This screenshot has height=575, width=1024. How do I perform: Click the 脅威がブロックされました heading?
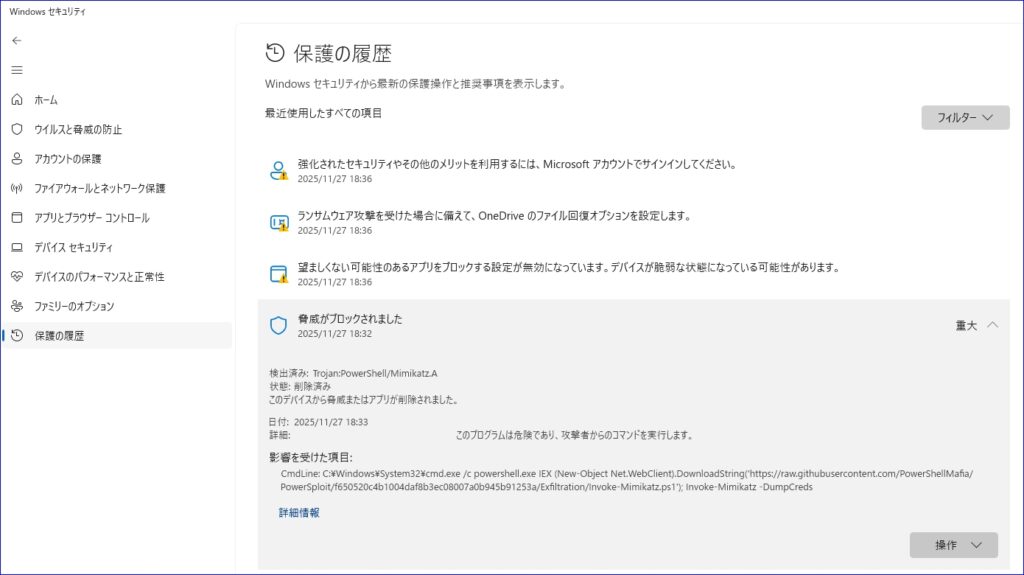(x=350, y=319)
